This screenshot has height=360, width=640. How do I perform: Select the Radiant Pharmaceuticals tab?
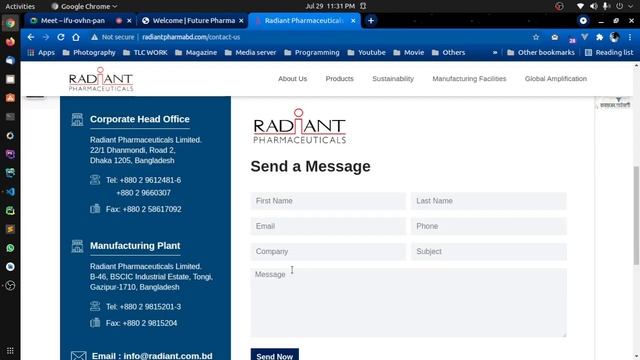tap(304, 20)
